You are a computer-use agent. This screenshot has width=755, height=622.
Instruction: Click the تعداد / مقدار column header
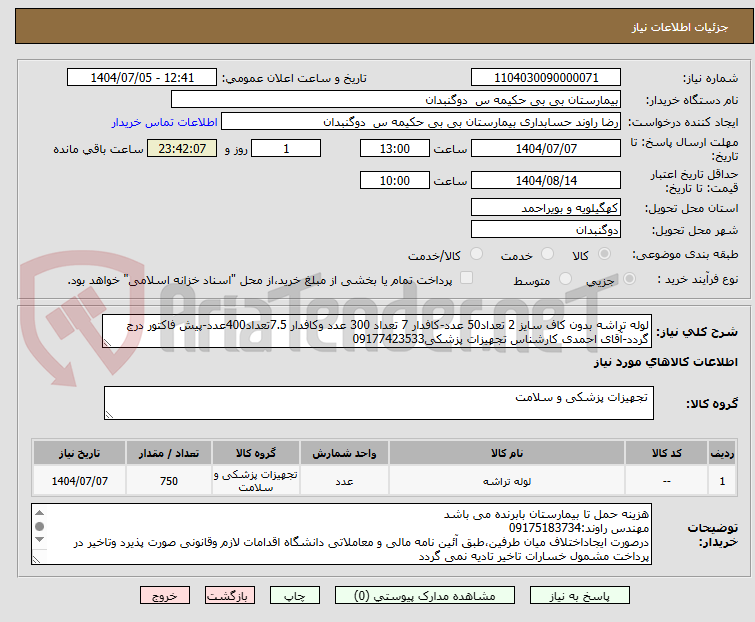(169, 453)
